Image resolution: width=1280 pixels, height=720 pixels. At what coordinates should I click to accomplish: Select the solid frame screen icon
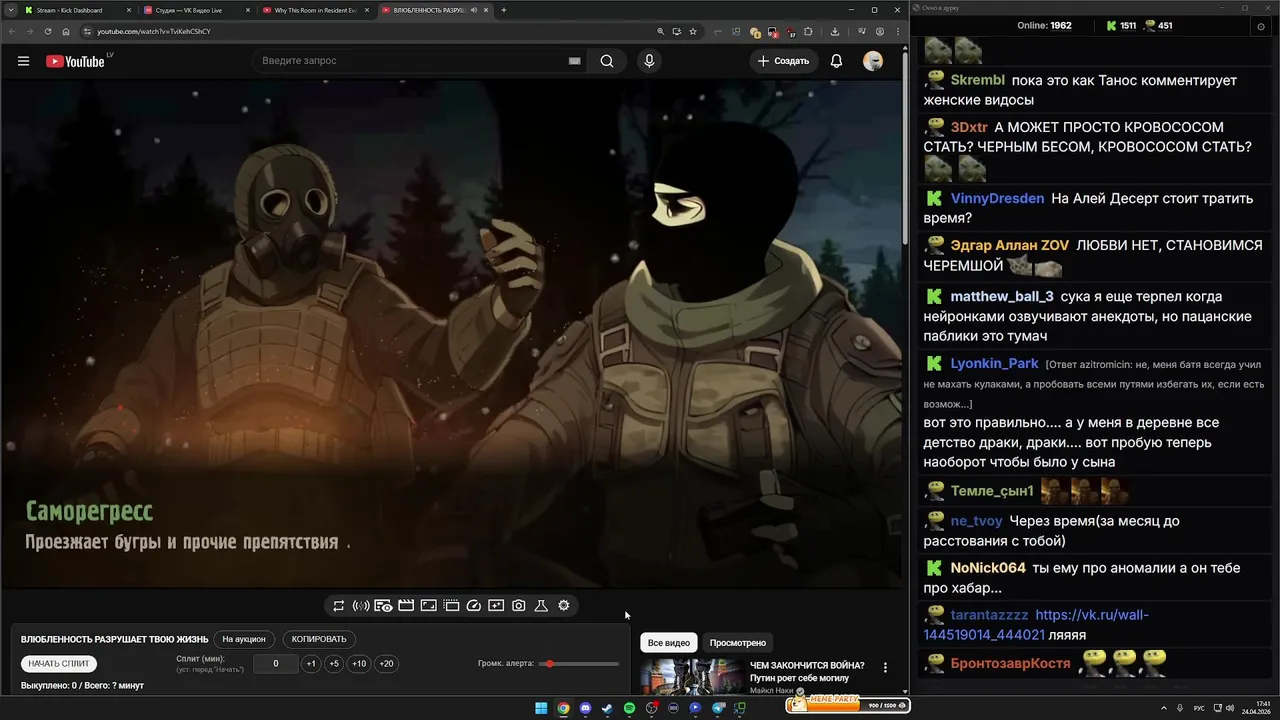click(x=428, y=605)
